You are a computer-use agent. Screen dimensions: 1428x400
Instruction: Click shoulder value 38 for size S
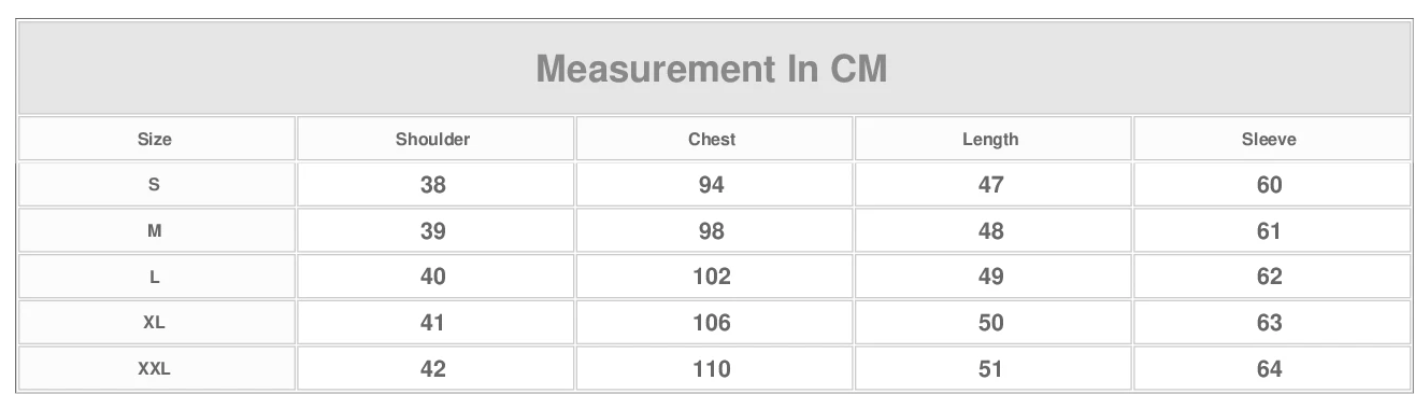[433, 185]
